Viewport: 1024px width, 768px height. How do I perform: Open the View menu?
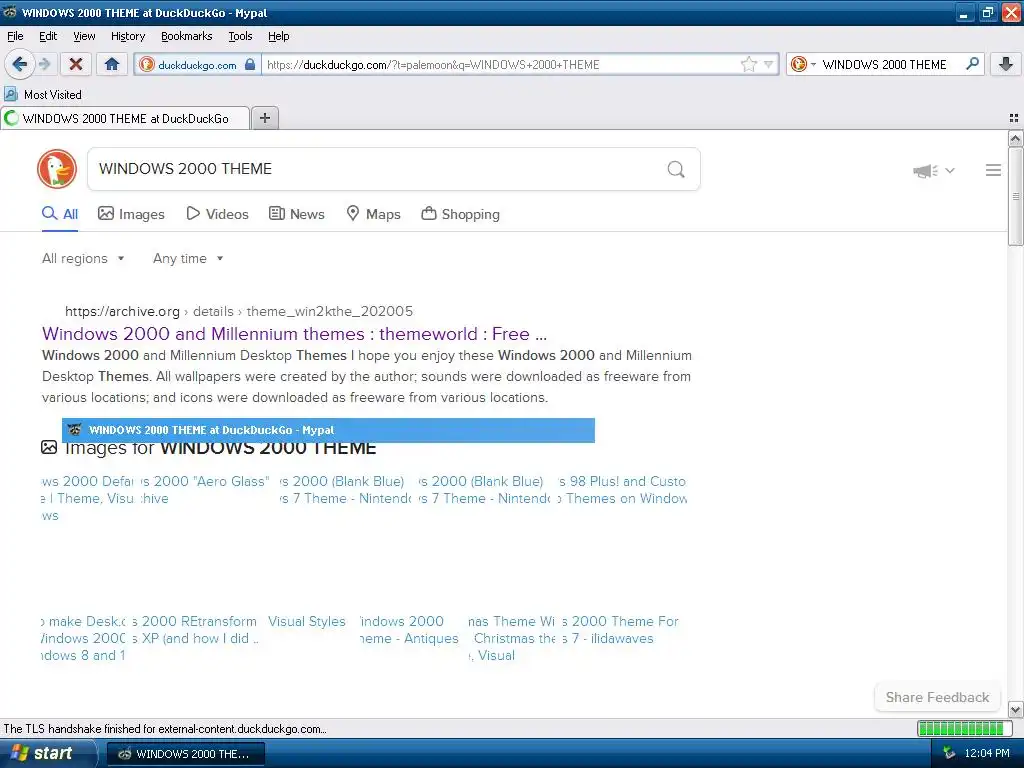tap(84, 36)
